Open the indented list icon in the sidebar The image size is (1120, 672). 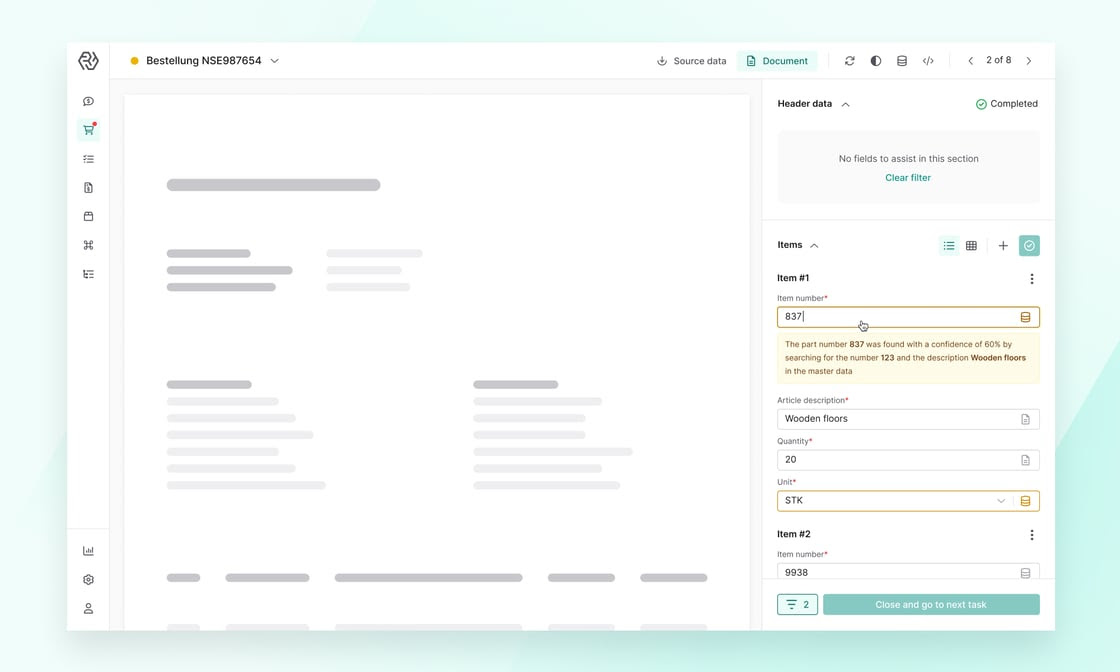88,274
